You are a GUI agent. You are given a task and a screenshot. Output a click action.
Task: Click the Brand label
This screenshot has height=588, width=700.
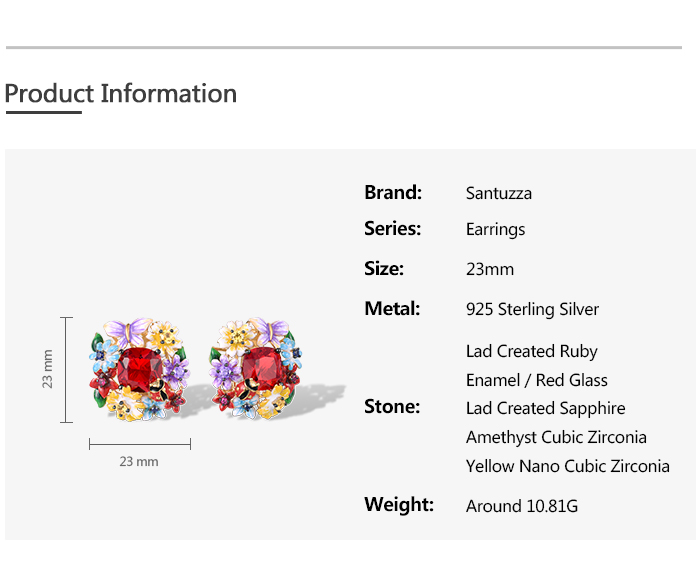tap(393, 193)
